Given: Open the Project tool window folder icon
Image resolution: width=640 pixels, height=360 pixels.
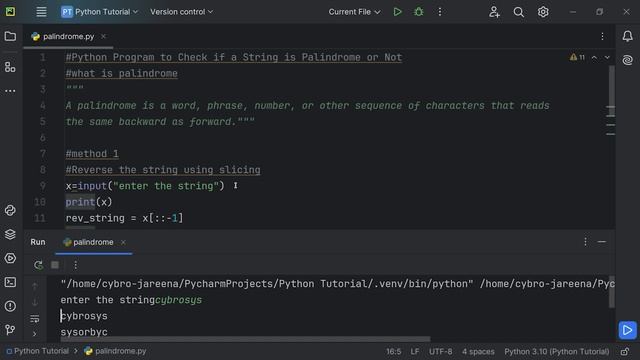Looking at the screenshot, I should point(10,36).
